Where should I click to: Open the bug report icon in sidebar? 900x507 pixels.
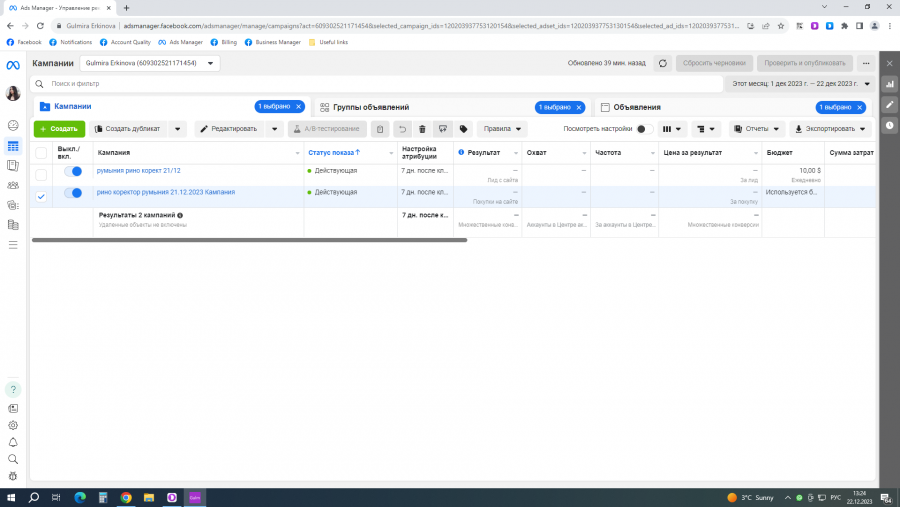tap(13, 477)
